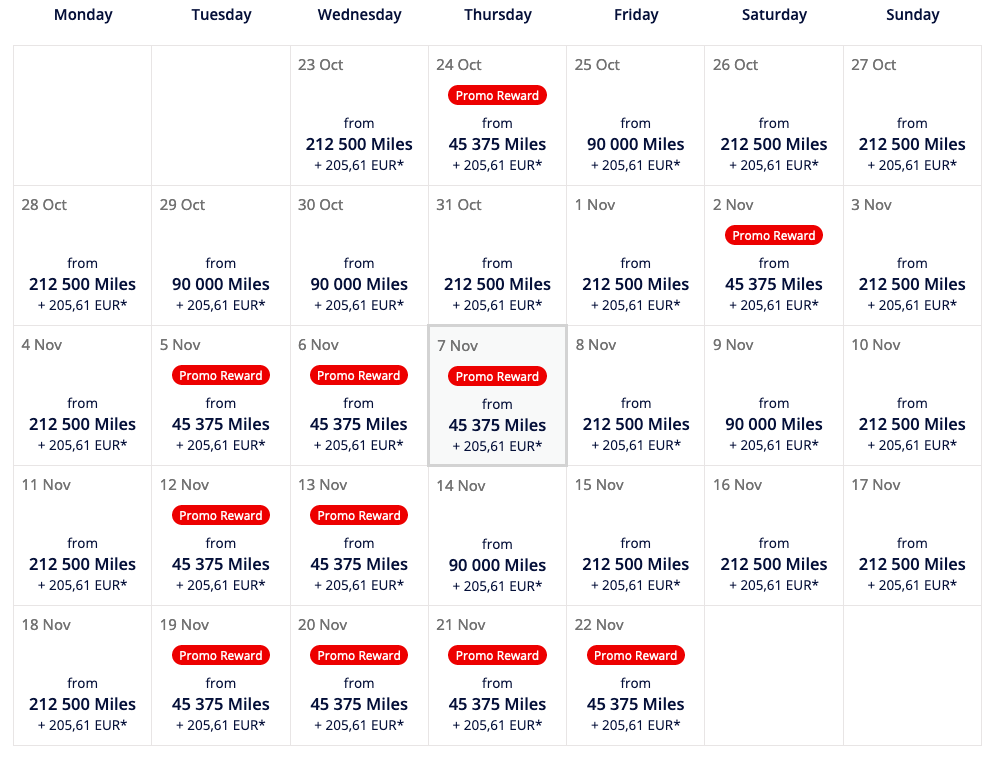Click the Promo Reward badge on 2 Nov
The image size is (1001, 759).
coord(774,236)
